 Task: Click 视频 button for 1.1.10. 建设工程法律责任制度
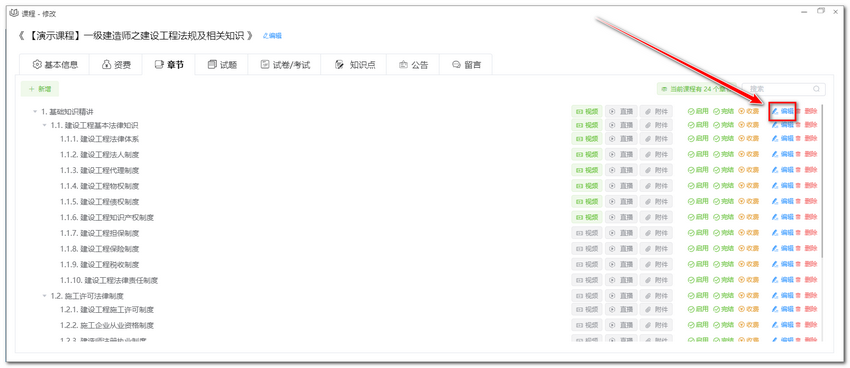[587, 280]
